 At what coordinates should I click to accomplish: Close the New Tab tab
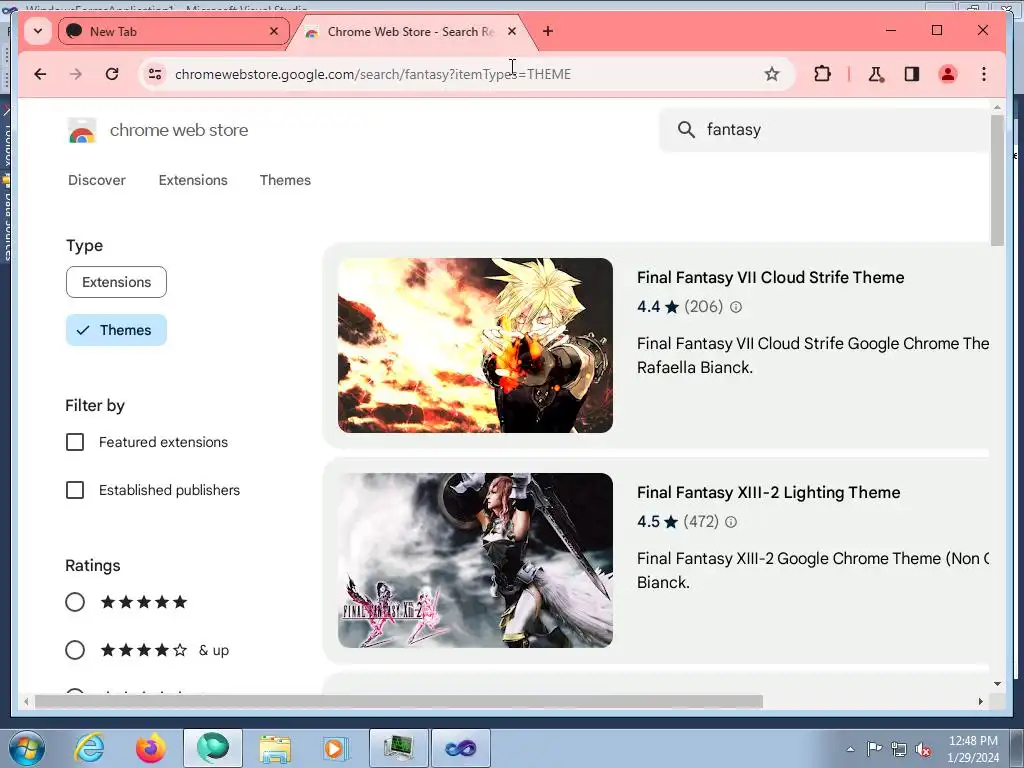[274, 31]
